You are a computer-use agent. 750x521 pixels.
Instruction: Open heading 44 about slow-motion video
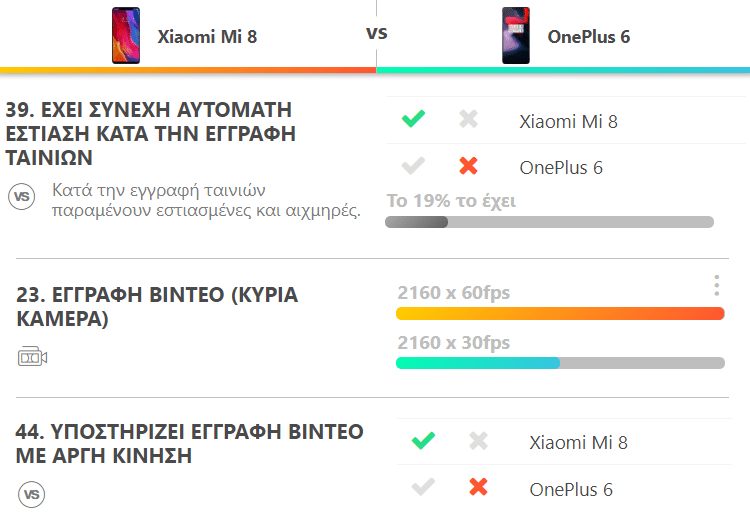189,443
